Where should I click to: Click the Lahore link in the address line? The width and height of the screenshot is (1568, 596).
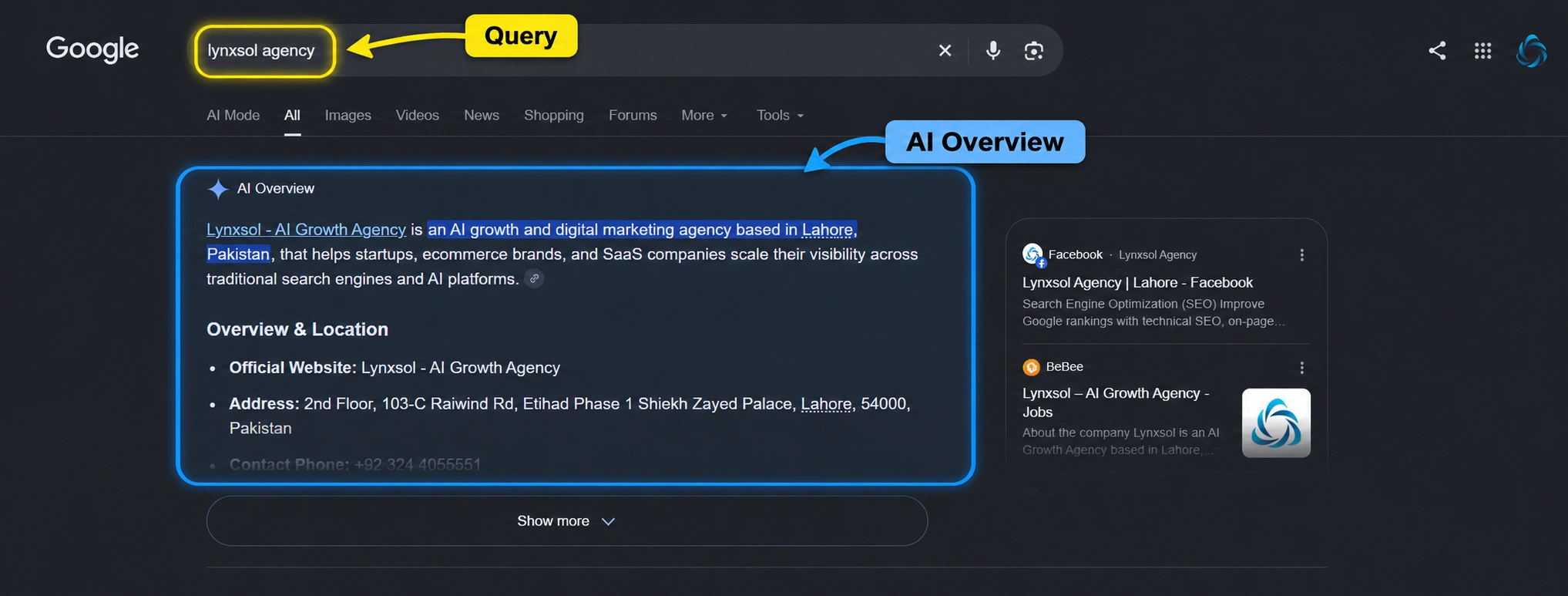pyautogui.click(x=826, y=404)
